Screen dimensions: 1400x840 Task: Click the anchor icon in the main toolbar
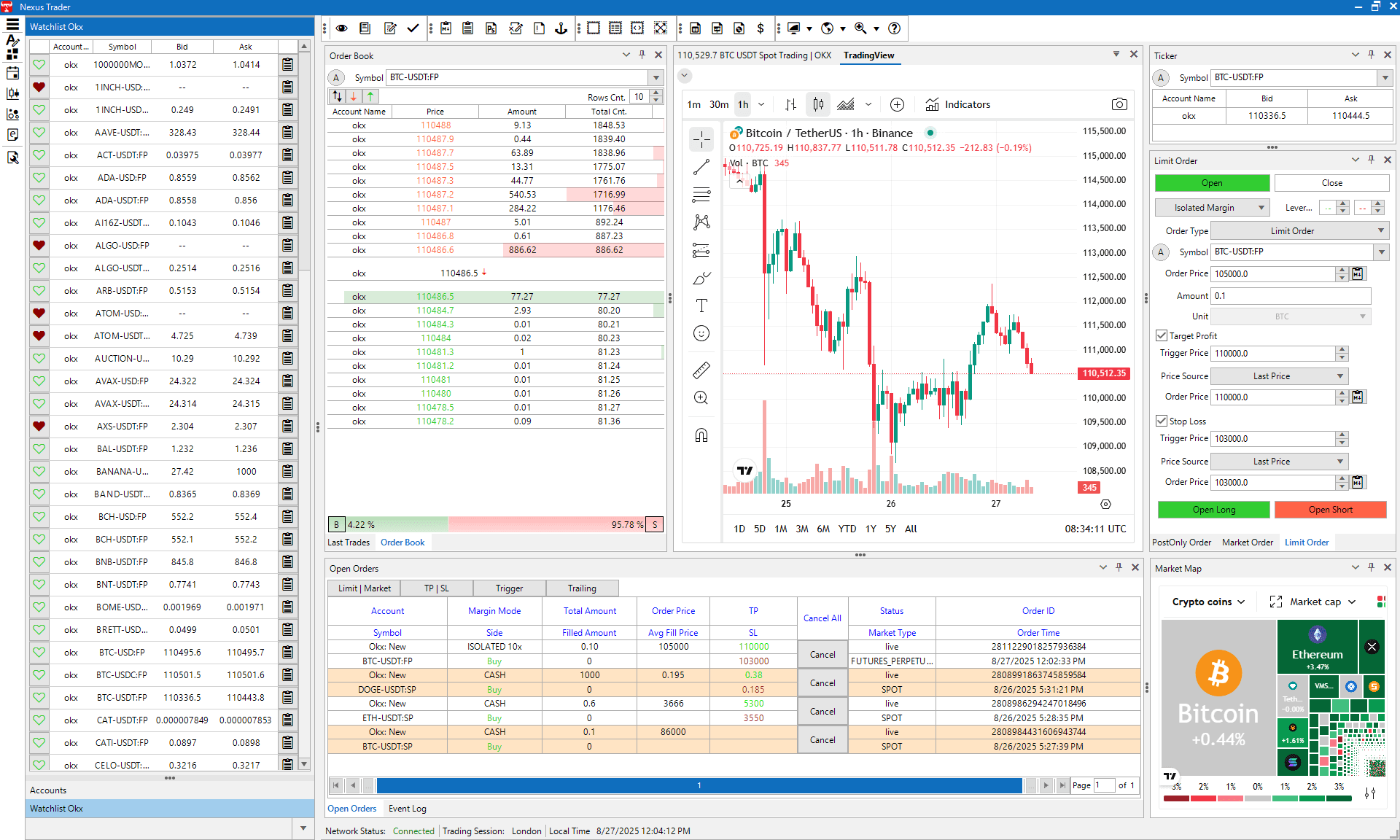pyautogui.click(x=560, y=28)
